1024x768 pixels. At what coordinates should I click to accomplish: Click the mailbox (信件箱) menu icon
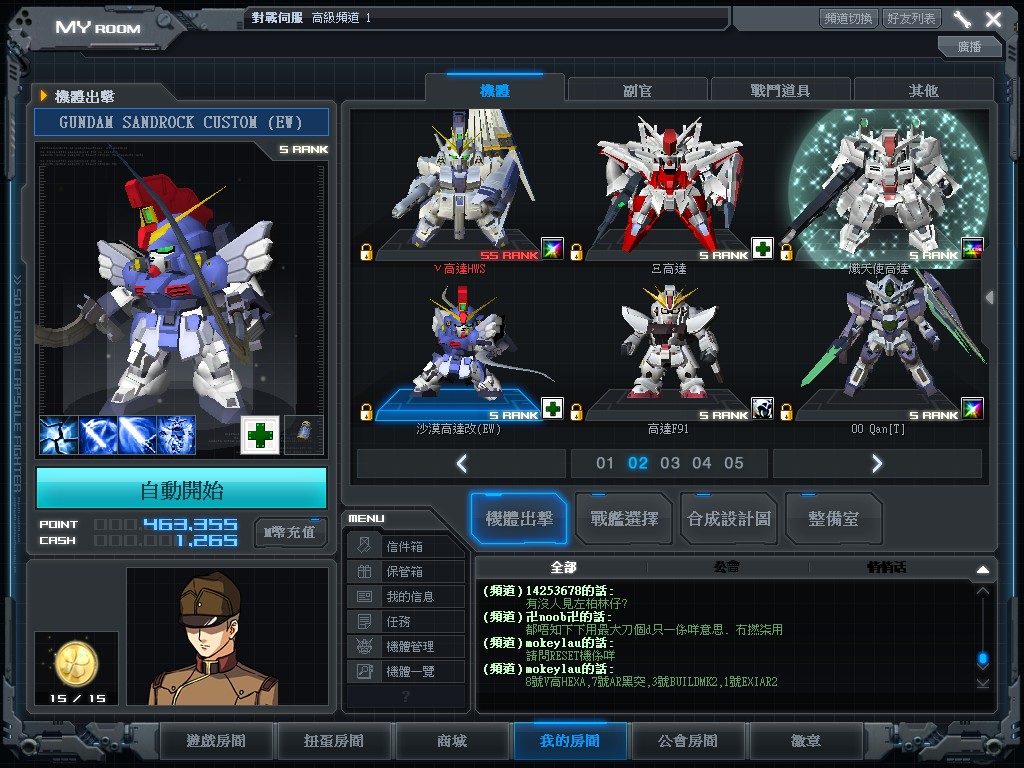[365, 546]
